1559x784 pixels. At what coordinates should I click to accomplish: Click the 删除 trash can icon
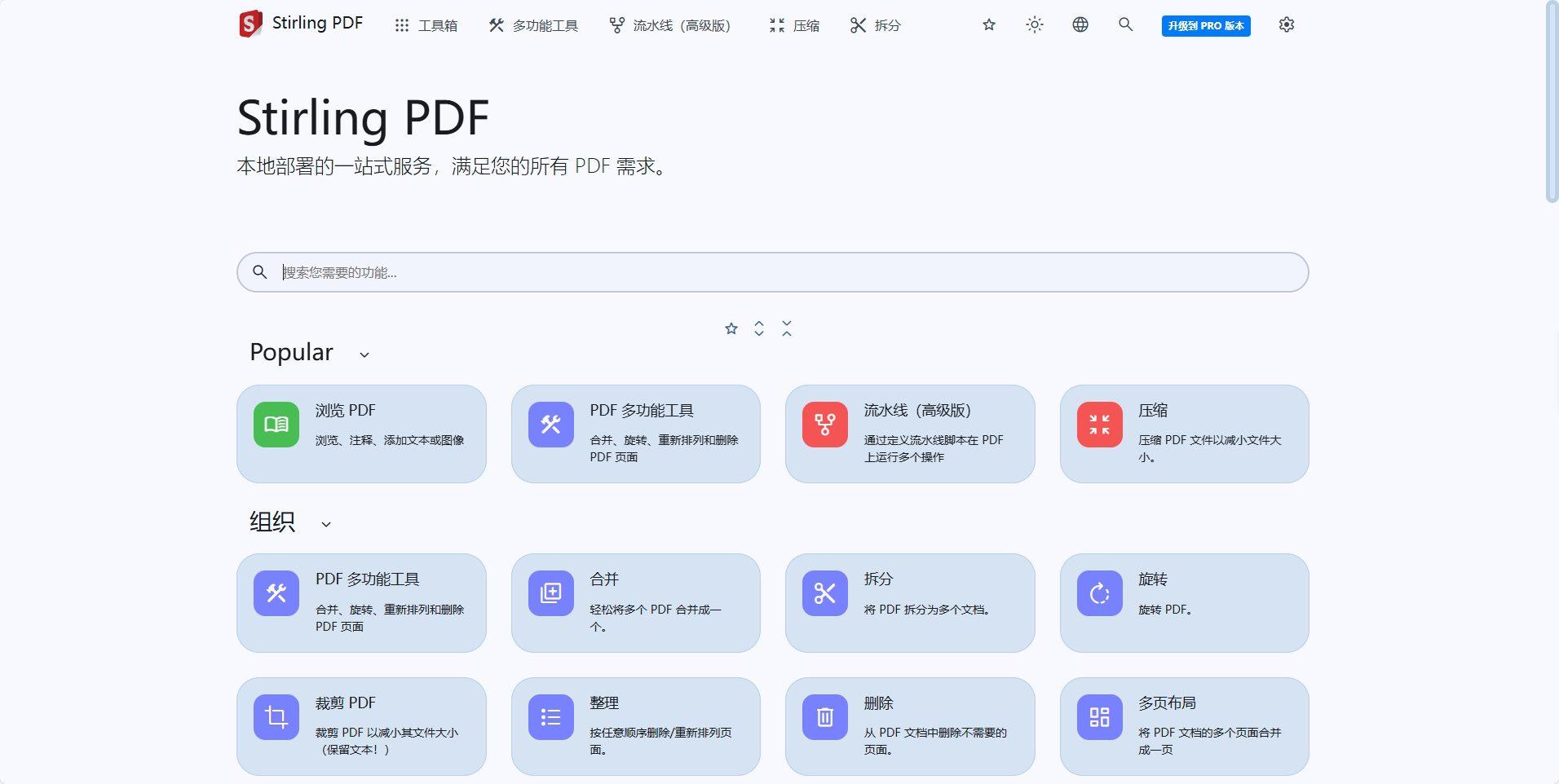pyautogui.click(x=824, y=717)
